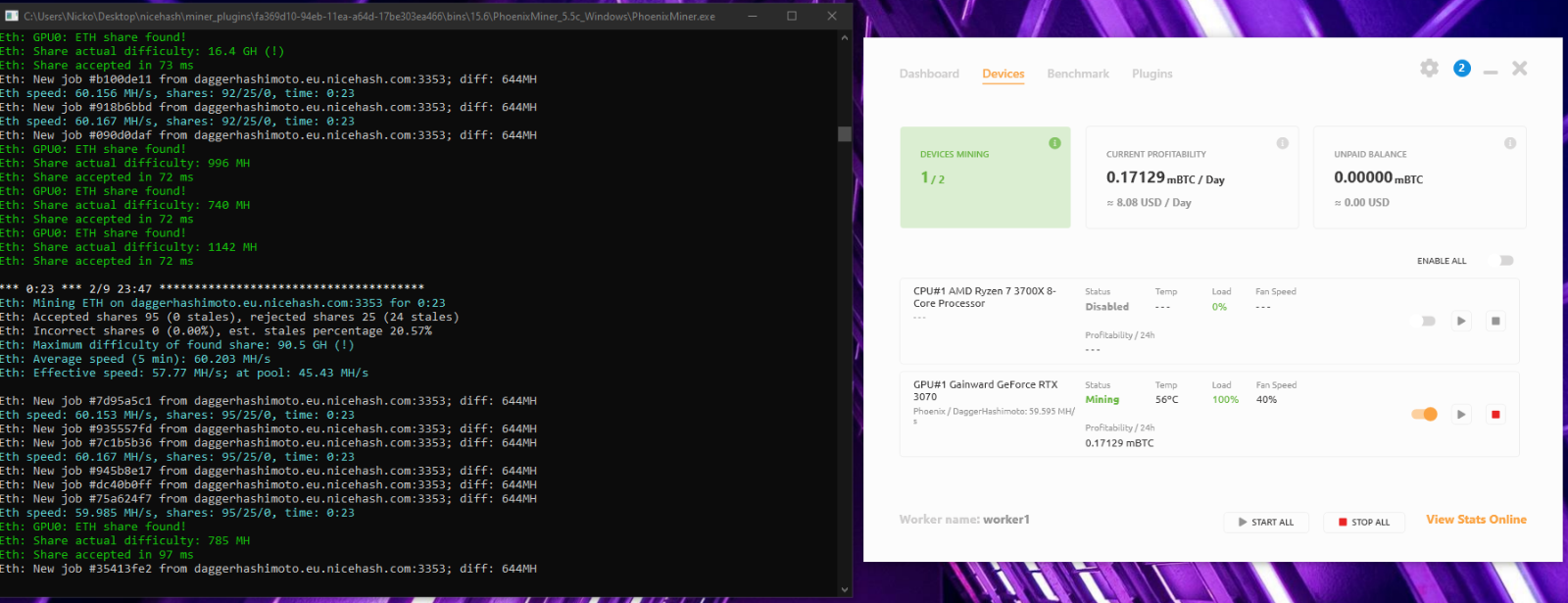Image resolution: width=1568 pixels, height=603 pixels.
Task: Click console line Incorrect shares 0 (0.00%)
Action: coord(216,331)
